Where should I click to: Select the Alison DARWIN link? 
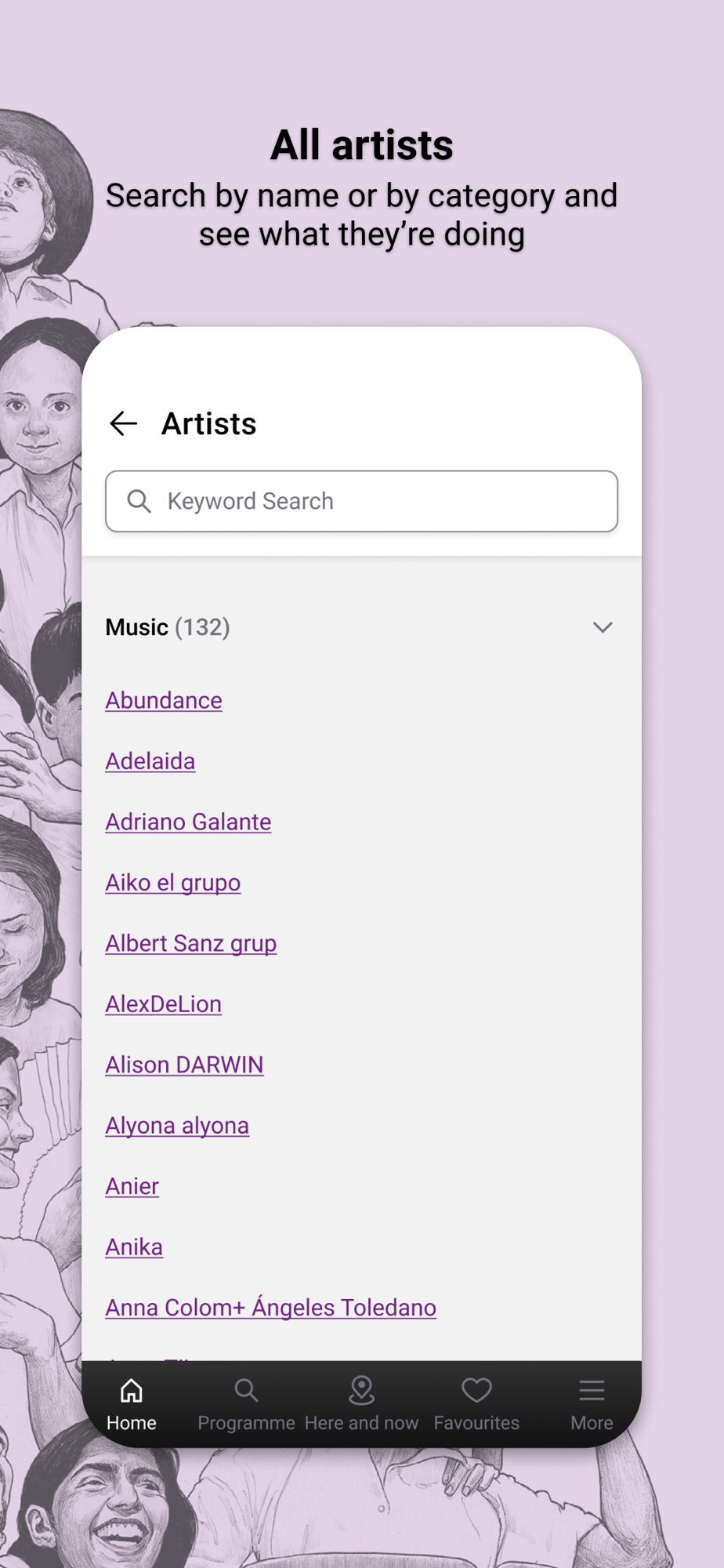pyautogui.click(x=184, y=1065)
